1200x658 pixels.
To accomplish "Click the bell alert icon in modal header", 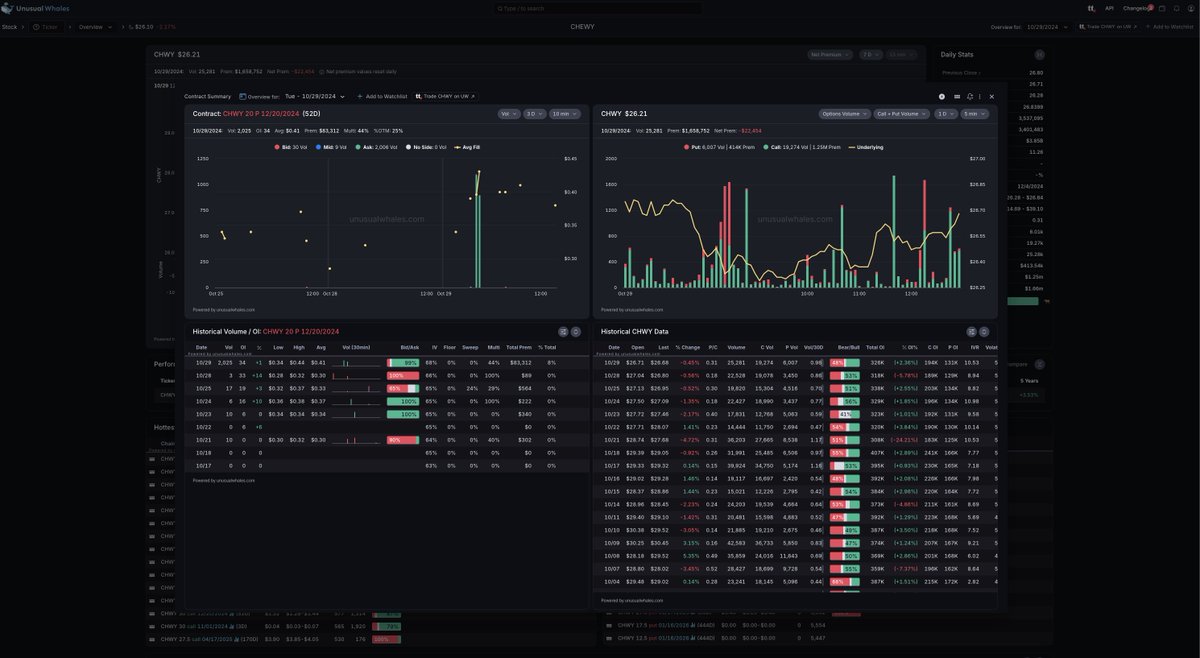I will point(969,96).
